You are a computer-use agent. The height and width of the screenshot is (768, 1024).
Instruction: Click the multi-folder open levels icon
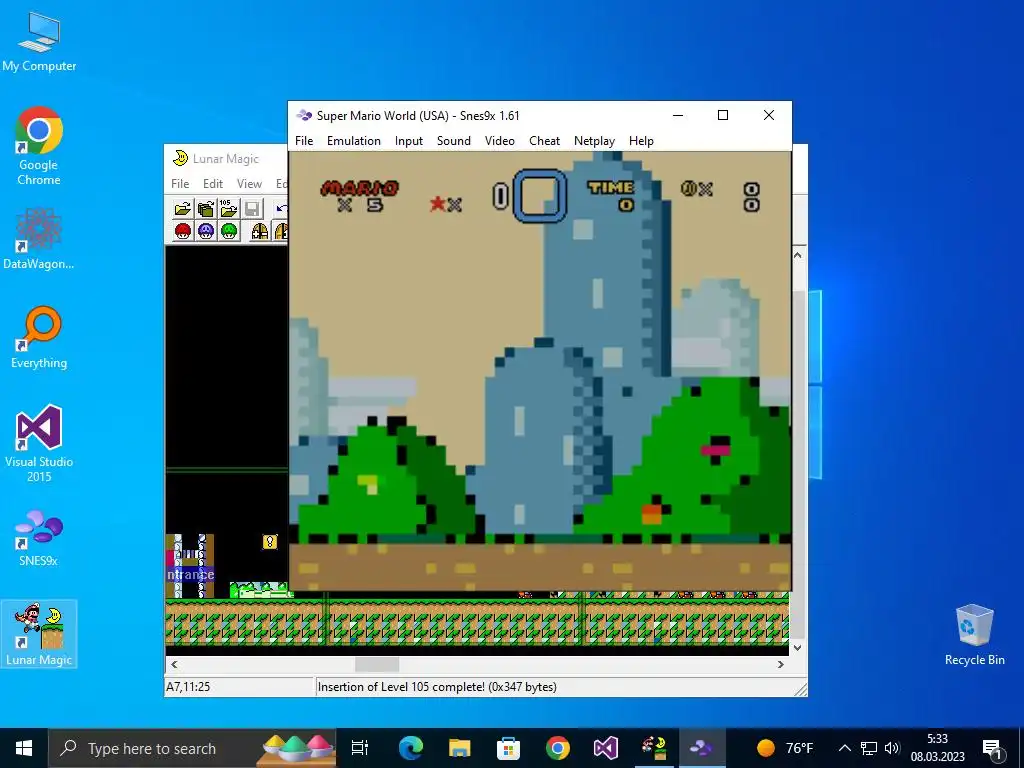pyautogui.click(x=206, y=208)
